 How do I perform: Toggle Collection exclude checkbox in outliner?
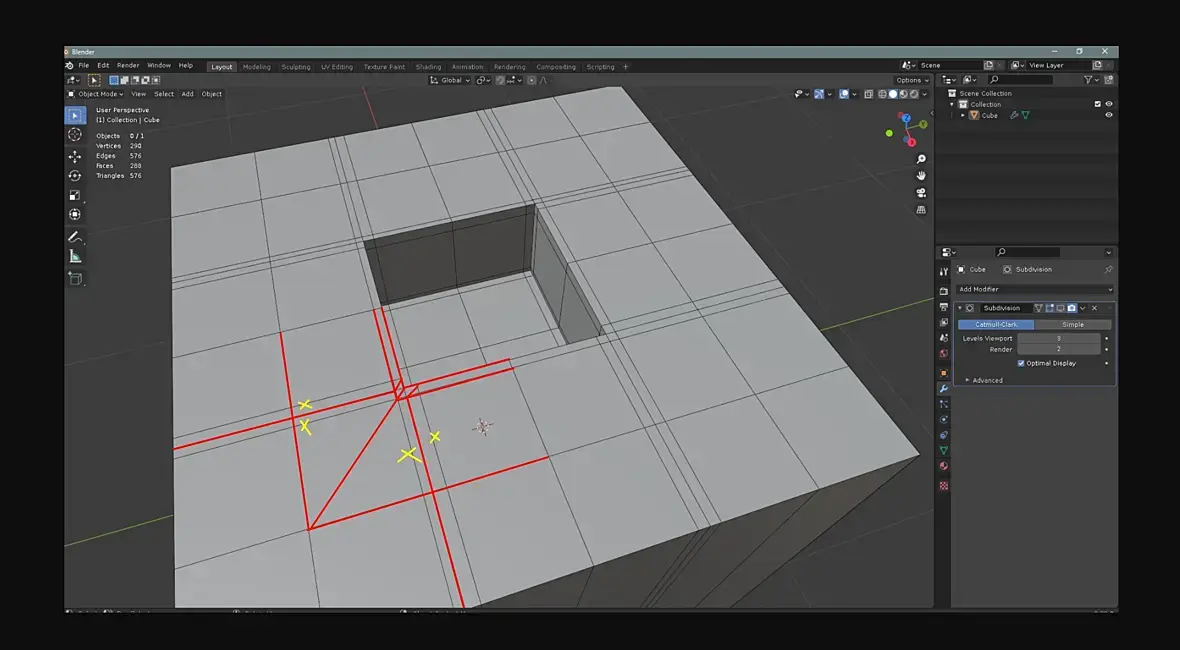pos(1097,105)
